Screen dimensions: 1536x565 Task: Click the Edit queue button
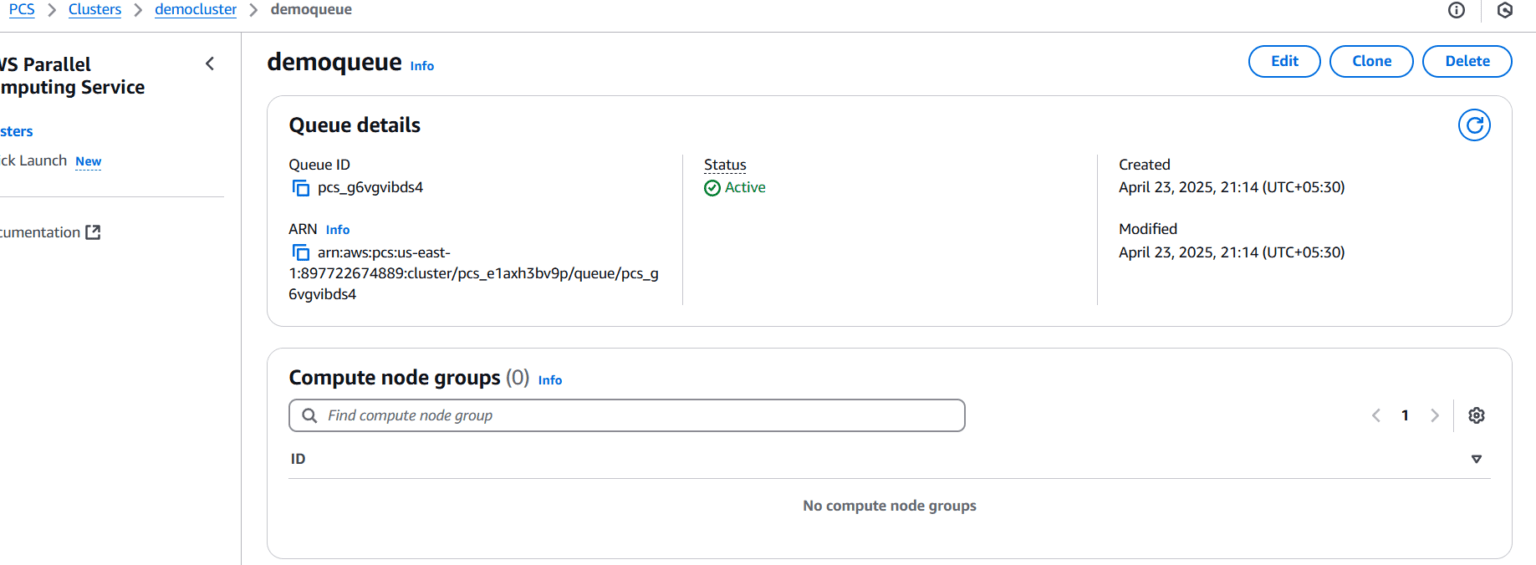click(x=1284, y=61)
